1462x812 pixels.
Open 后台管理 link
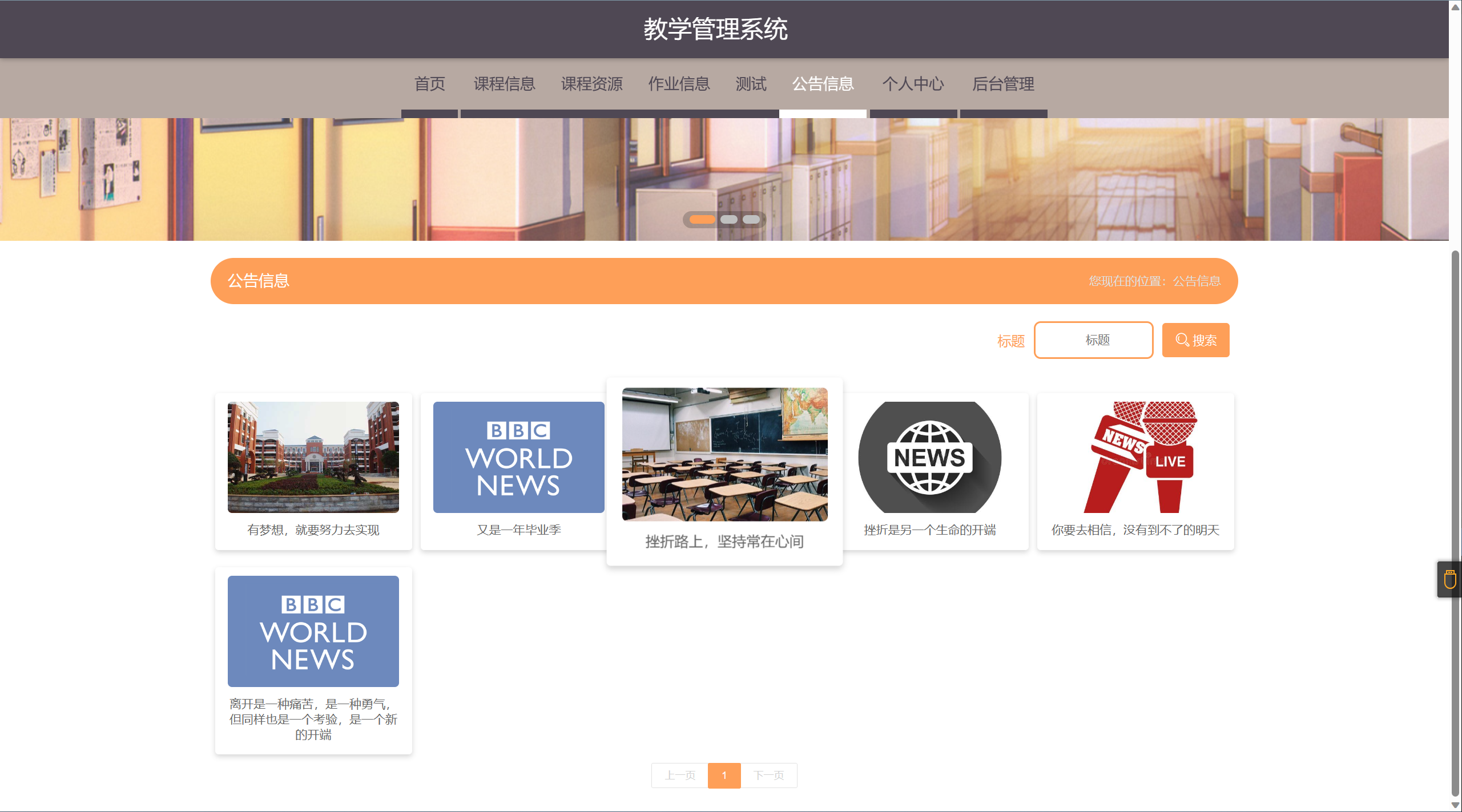(1003, 84)
